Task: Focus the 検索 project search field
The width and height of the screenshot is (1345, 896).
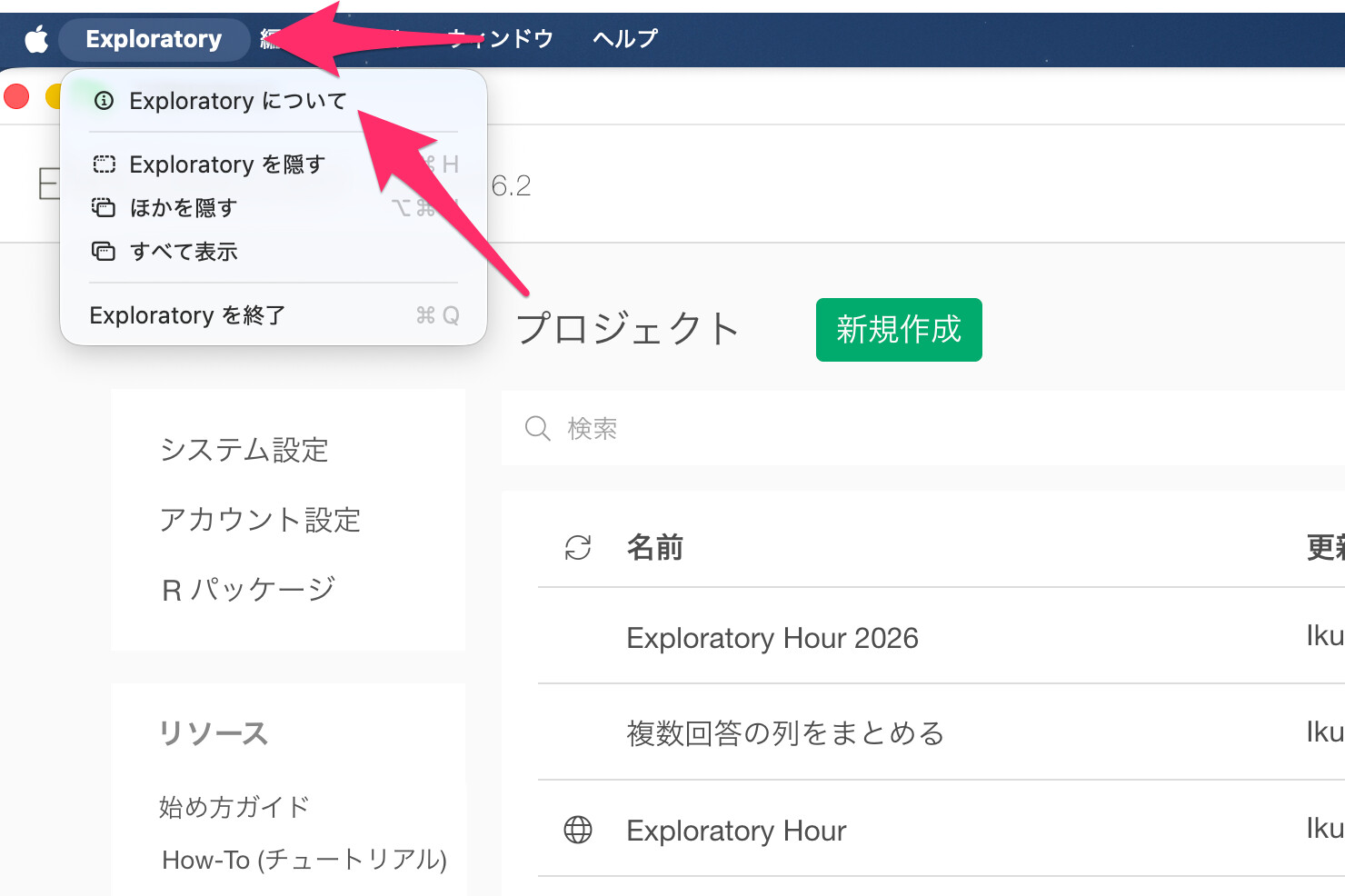Action: tap(923, 428)
